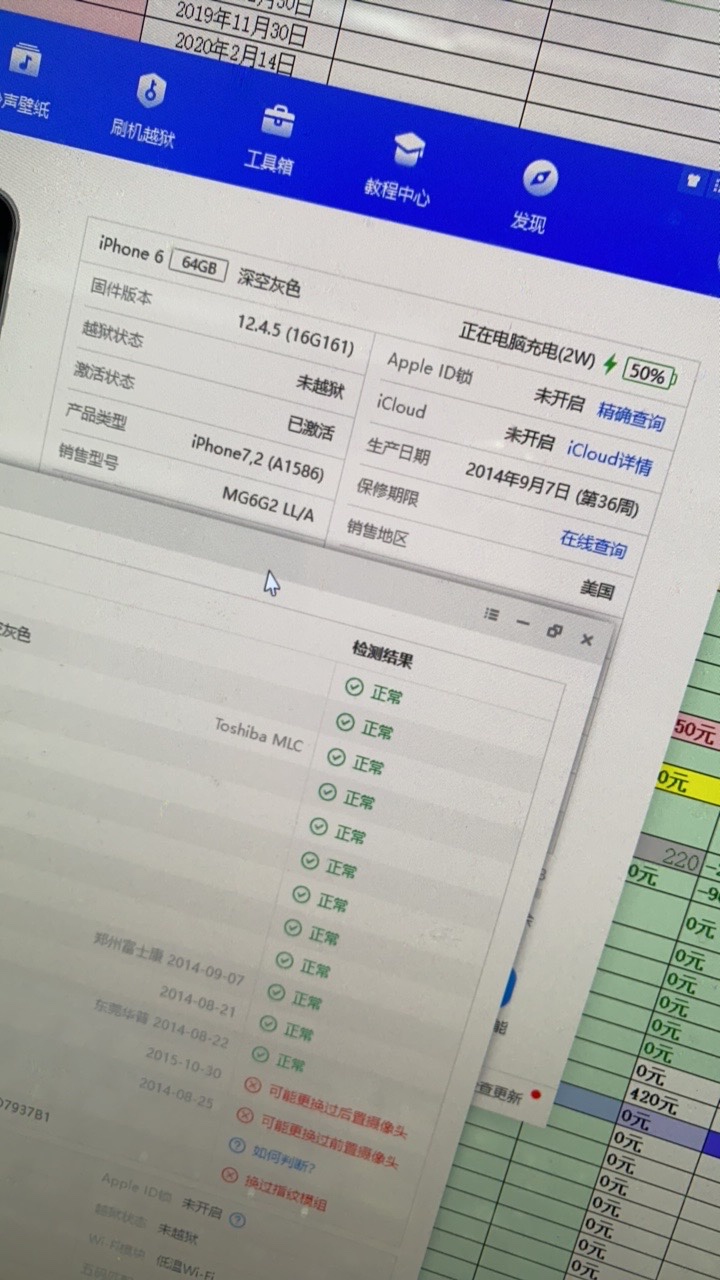Viewport: 720px width, 1280px height.
Task: Click production date 2014年9月7日 (第36周)
Action: (552, 488)
